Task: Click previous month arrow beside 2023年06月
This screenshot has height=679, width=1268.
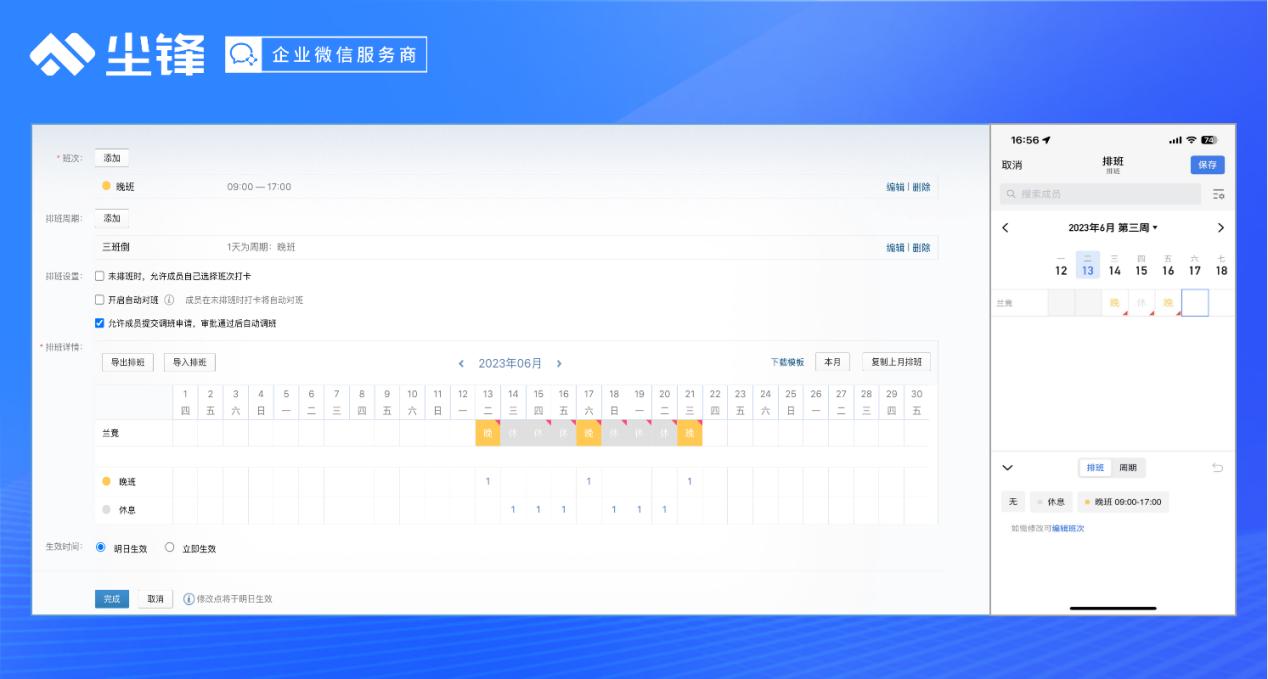Action: (461, 364)
